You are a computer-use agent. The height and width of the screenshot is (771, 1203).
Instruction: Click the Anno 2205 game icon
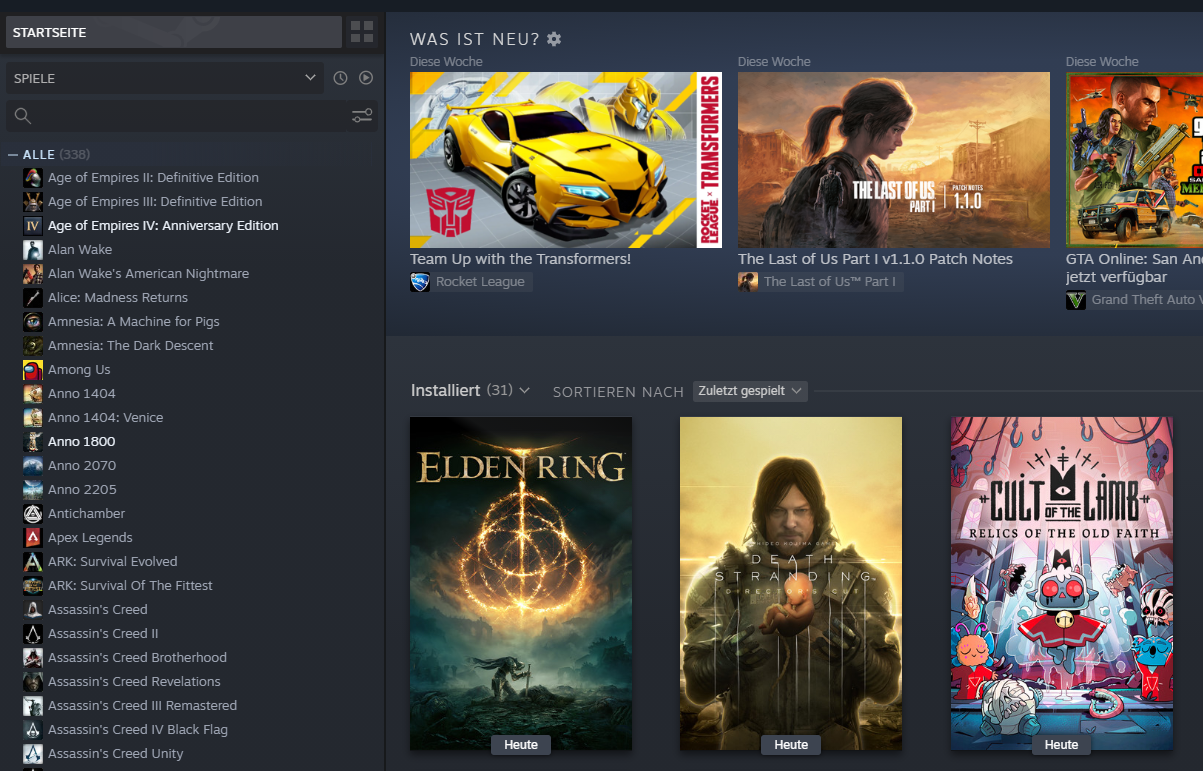click(33, 490)
